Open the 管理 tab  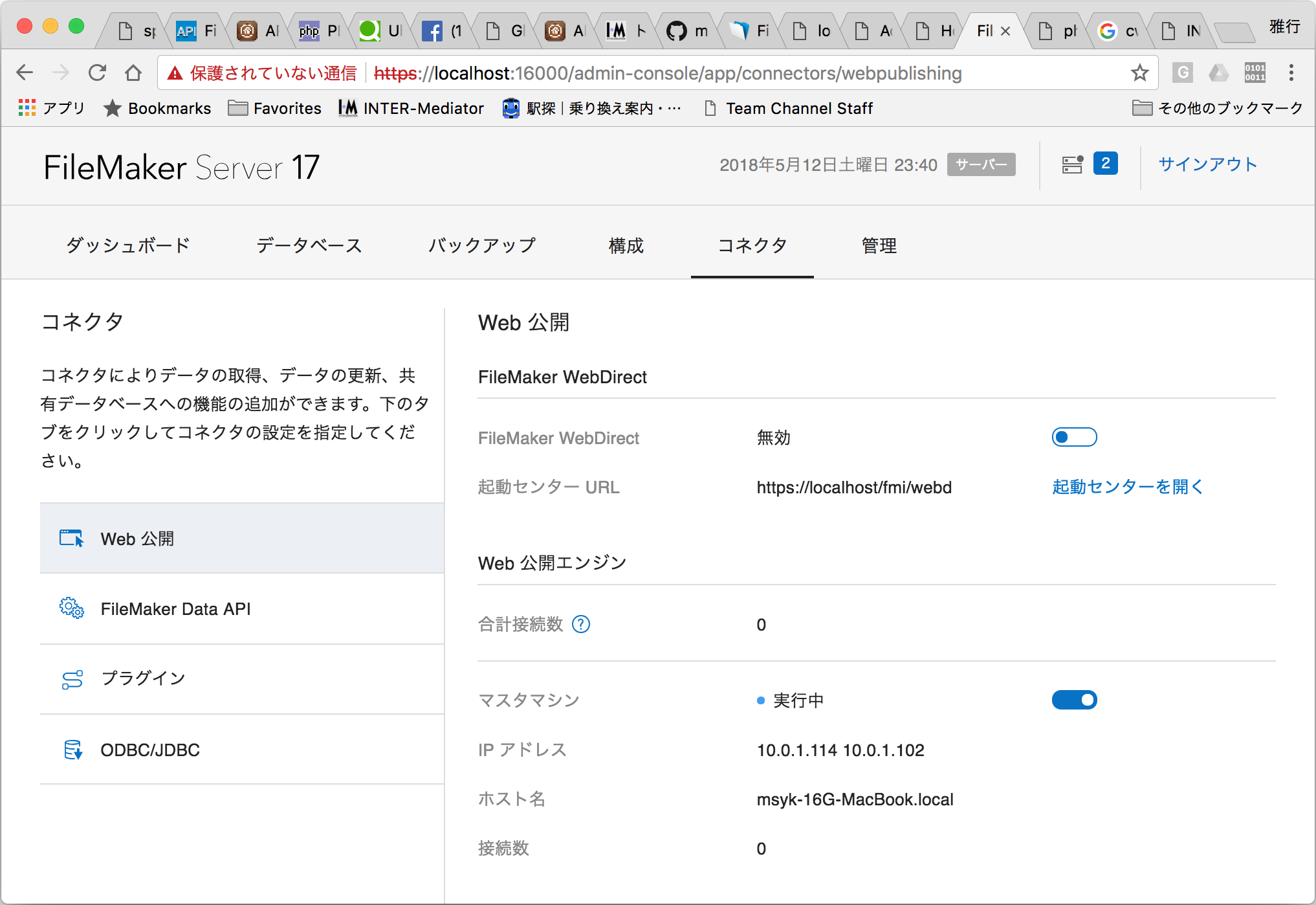(879, 245)
